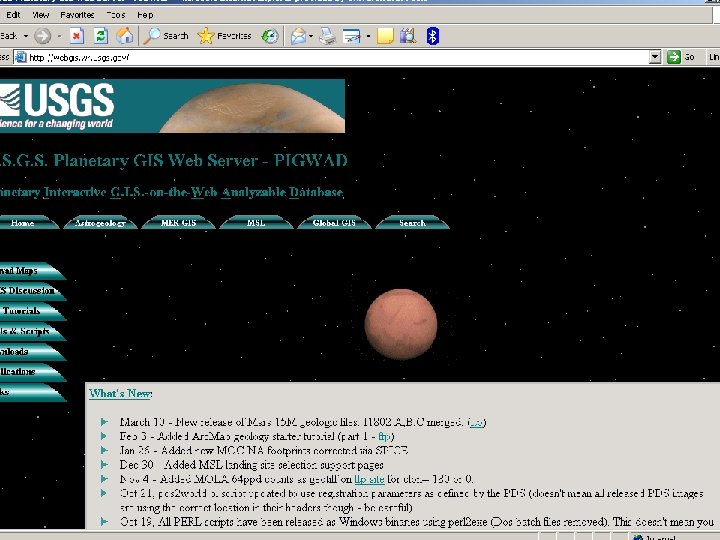The height and width of the screenshot is (540, 720).
Task: Click the Internet zone globe in status bar
Action: pos(638,537)
